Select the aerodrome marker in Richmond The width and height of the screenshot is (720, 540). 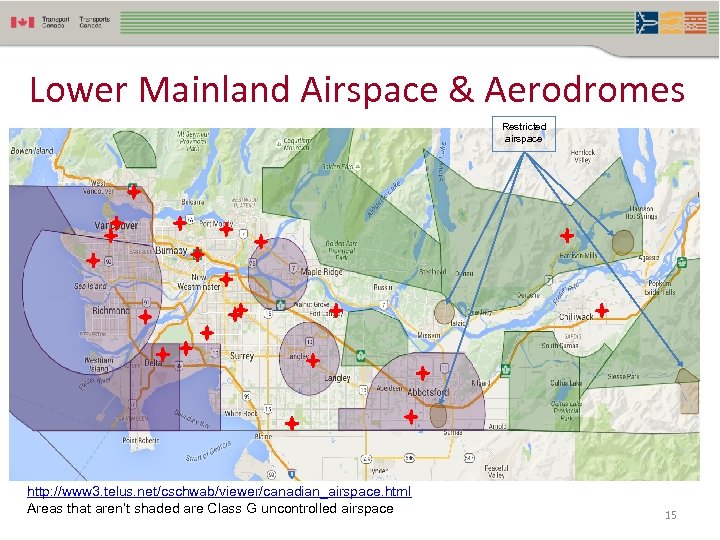click(145, 317)
